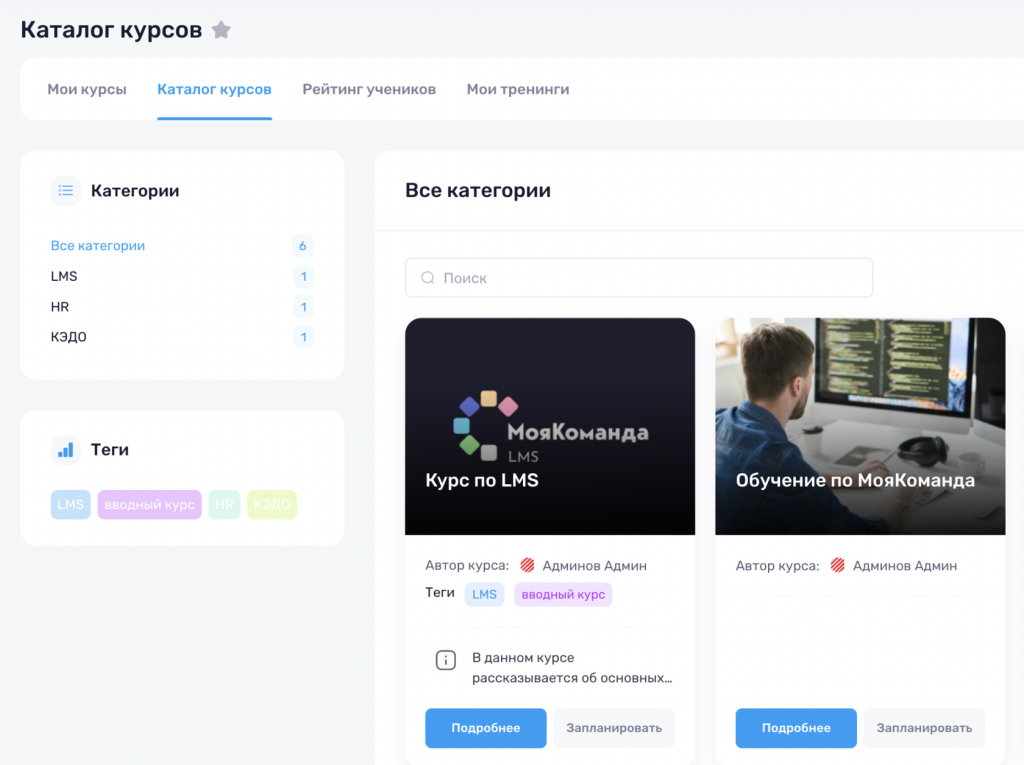Switch to Рейтинг учеников tab
Screen dimensions: 1024x765
click(369, 90)
